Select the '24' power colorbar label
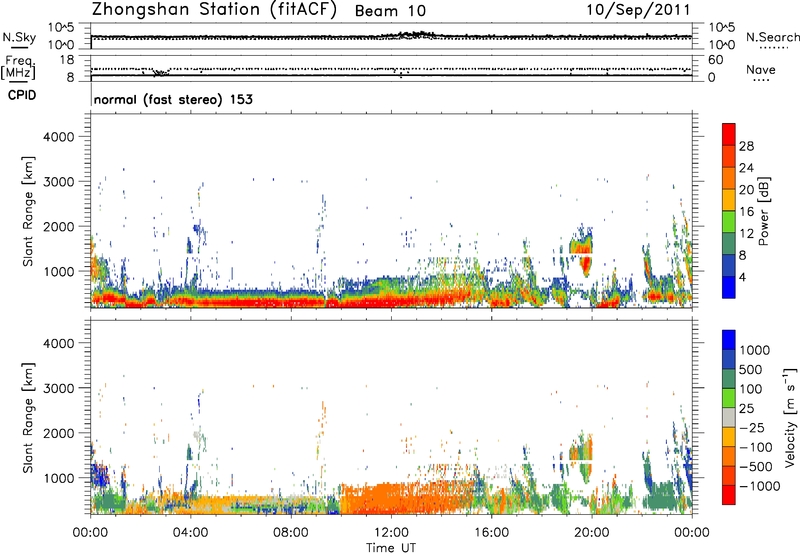Screen dimensions: 800x554 [746, 168]
